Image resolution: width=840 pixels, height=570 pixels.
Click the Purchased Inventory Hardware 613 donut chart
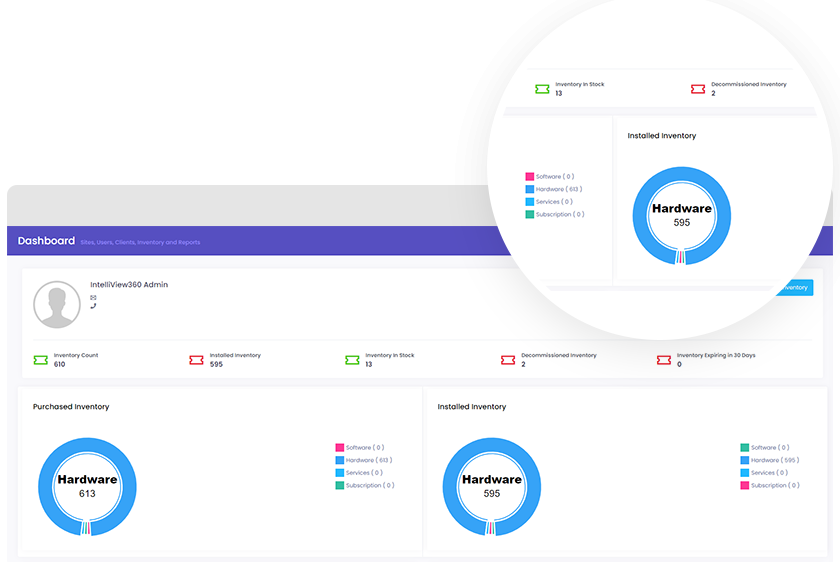[x=87, y=486]
